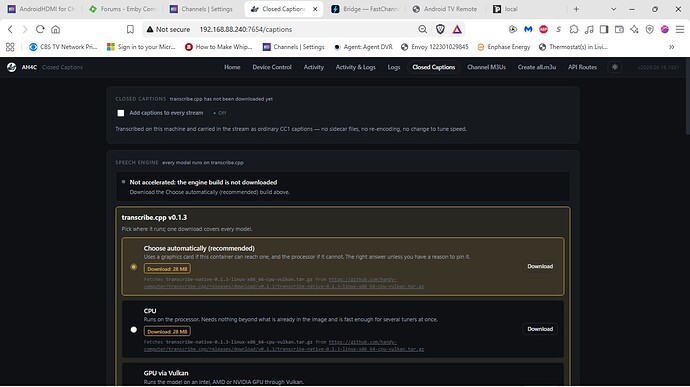Open the API Routes nav item
Image resolution: width=690 pixels, height=387 pixels.
click(582, 67)
